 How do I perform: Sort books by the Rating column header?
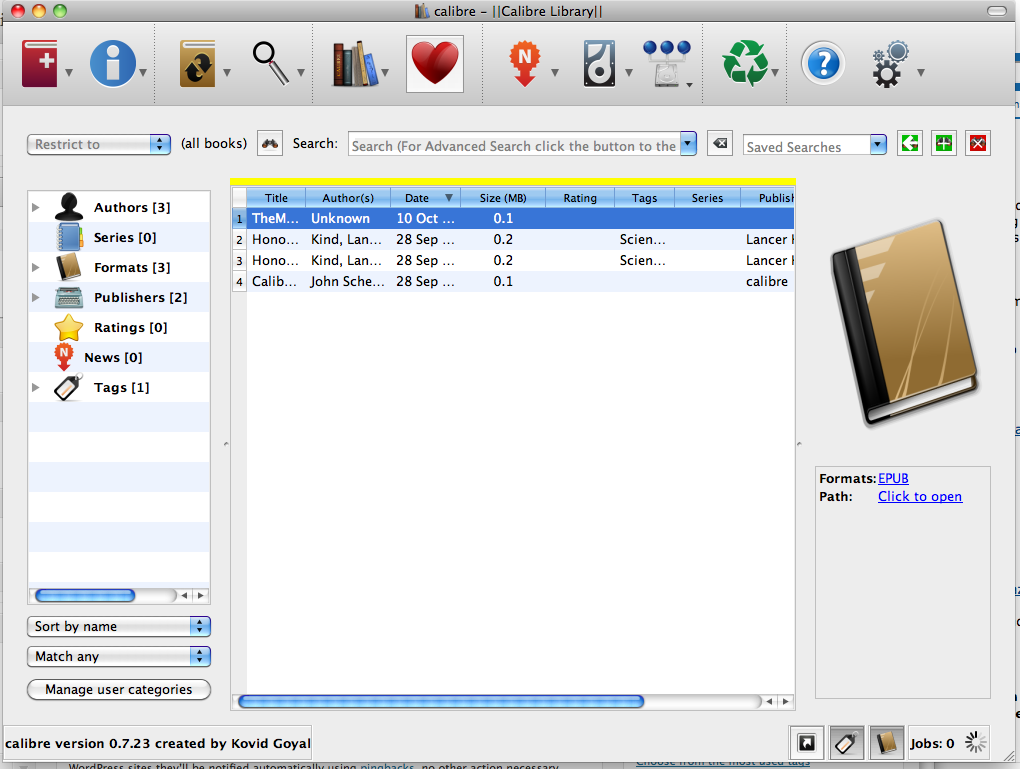pos(580,198)
